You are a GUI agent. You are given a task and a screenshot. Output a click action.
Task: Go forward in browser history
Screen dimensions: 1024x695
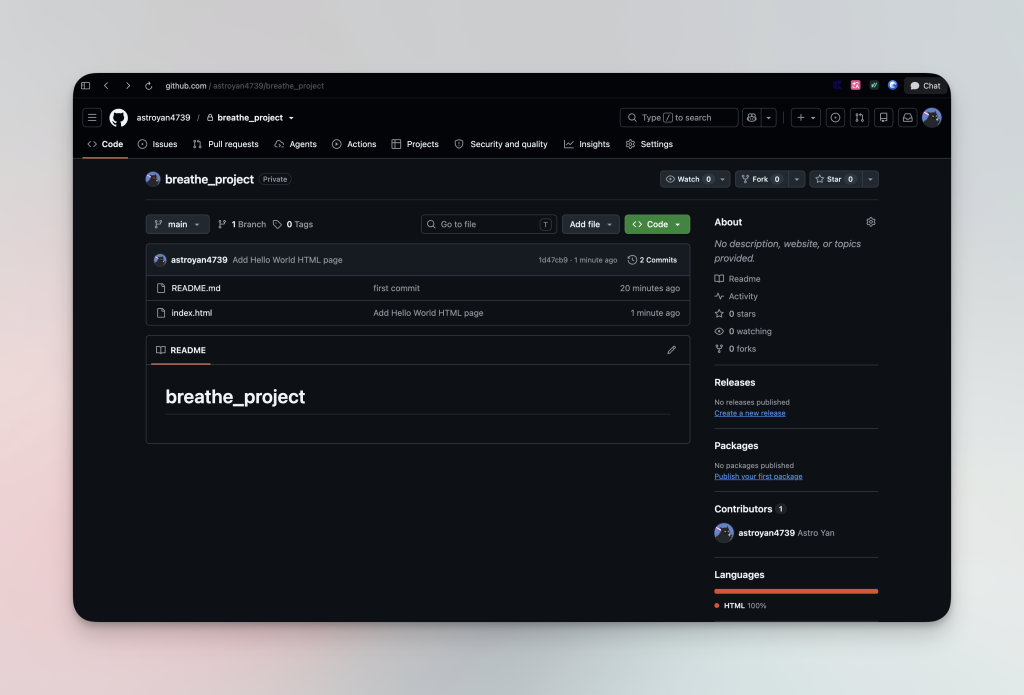(x=127, y=86)
